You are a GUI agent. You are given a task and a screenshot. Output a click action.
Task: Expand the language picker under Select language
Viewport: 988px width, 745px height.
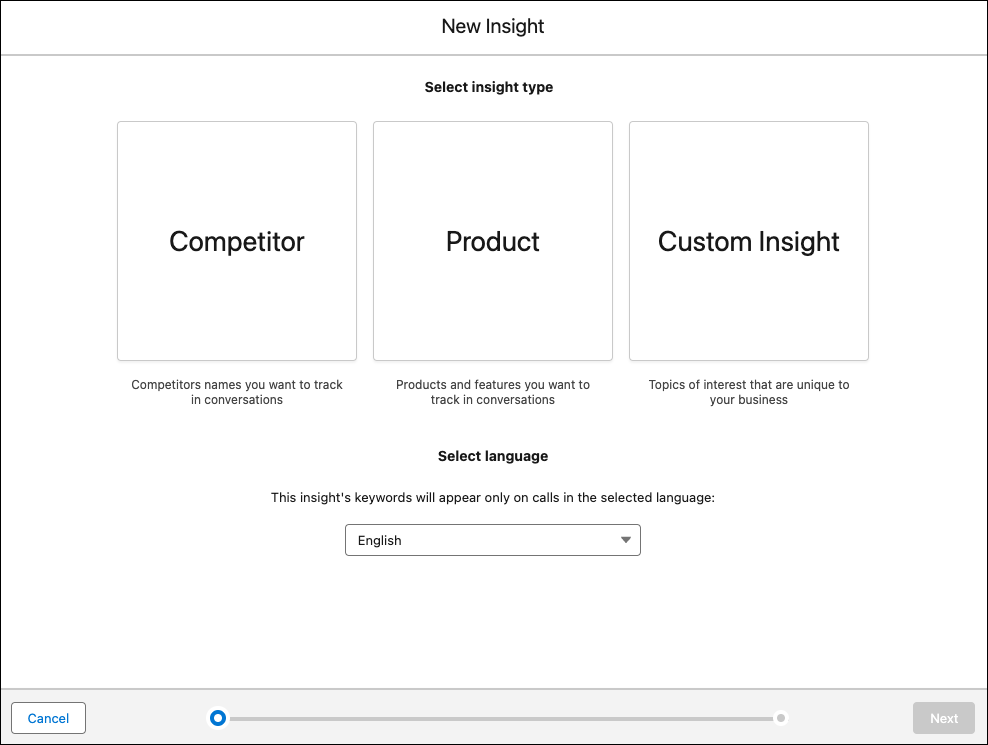pos(492,540)
